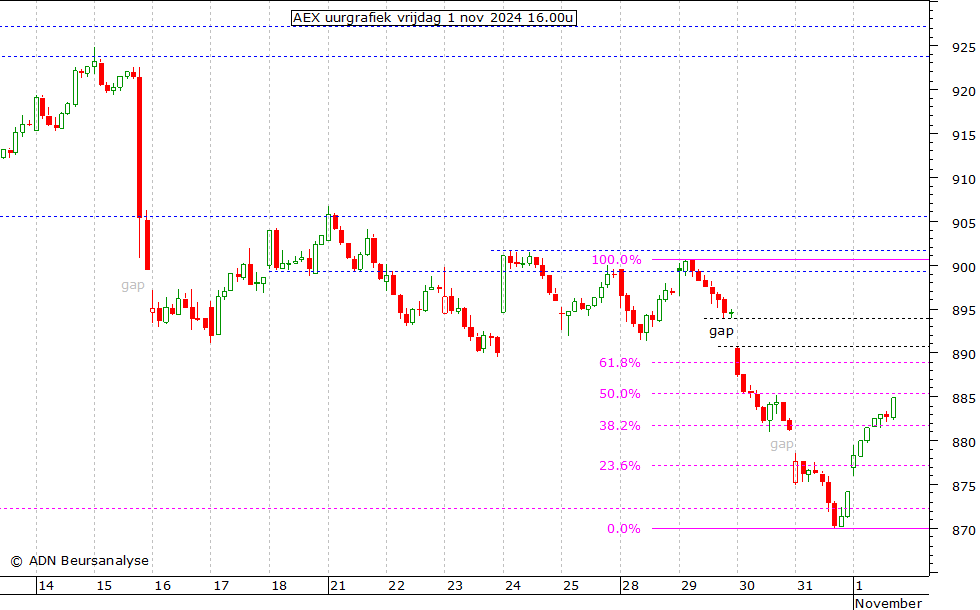The width and height of the screenshot is (980, 610).
Task: Click date label 30 on the time axis
Action: tap(747, 586)
